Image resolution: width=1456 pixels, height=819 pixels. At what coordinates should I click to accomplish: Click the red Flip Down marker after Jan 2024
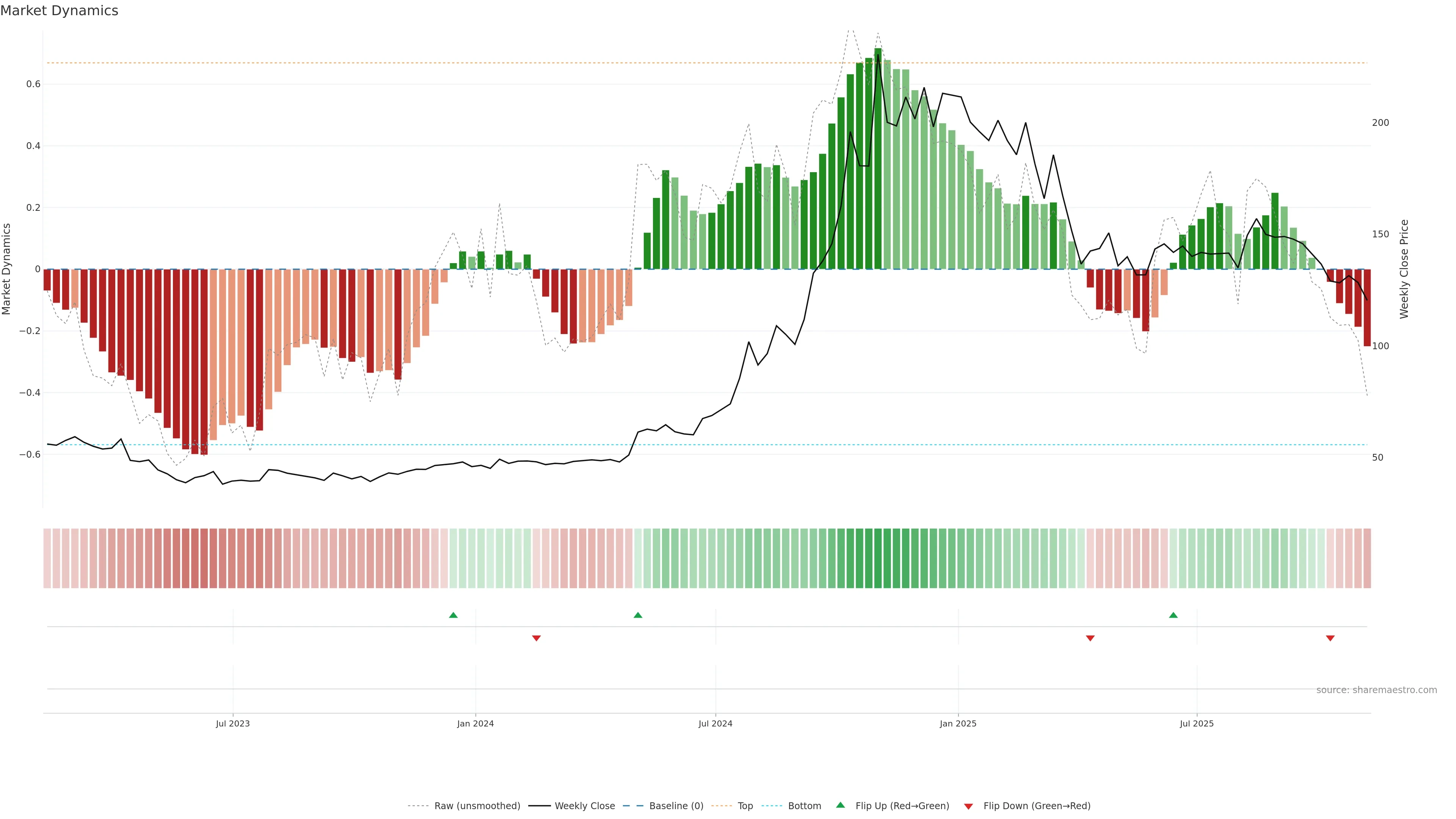pyautogui.click(x=537, y=638)
